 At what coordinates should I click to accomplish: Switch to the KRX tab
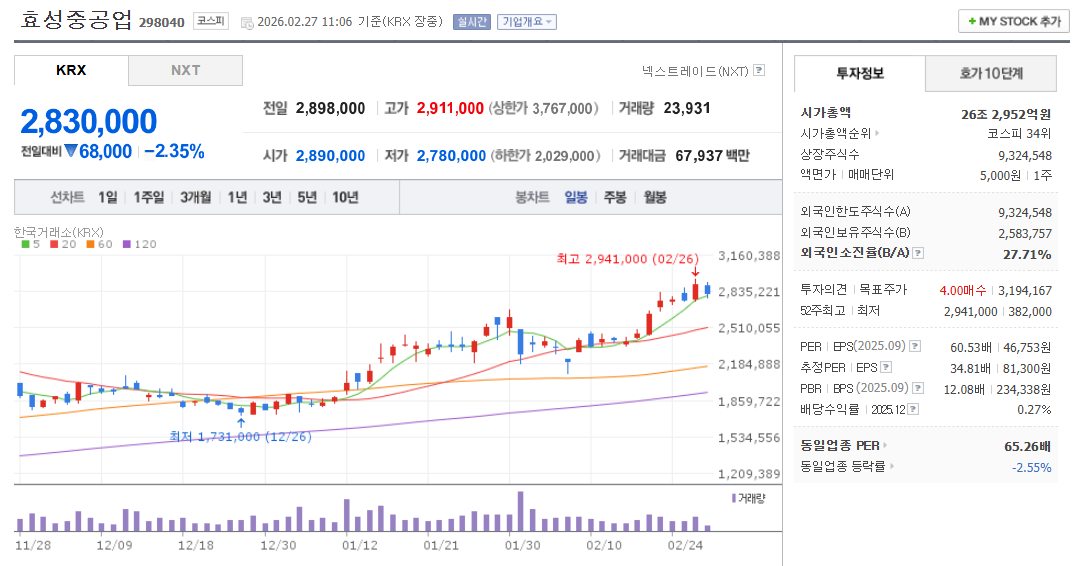71,70
